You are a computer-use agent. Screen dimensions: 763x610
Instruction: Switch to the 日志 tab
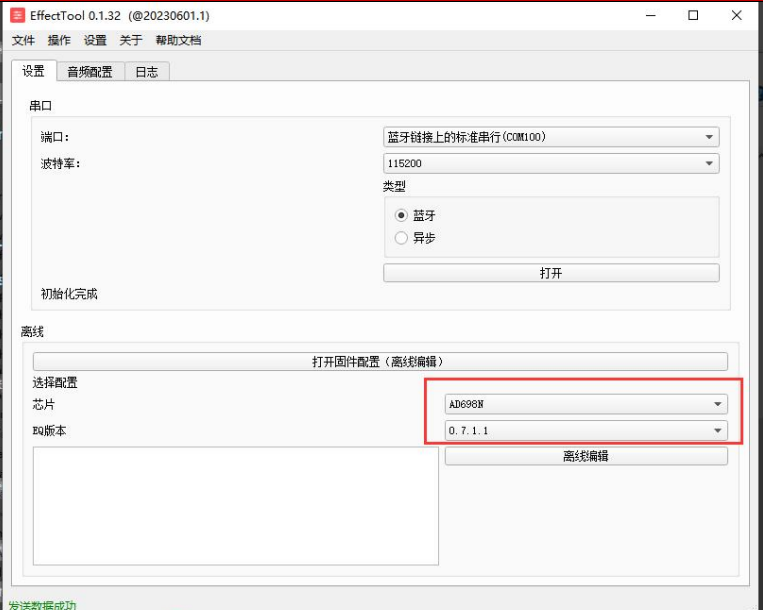coord(147,72)
